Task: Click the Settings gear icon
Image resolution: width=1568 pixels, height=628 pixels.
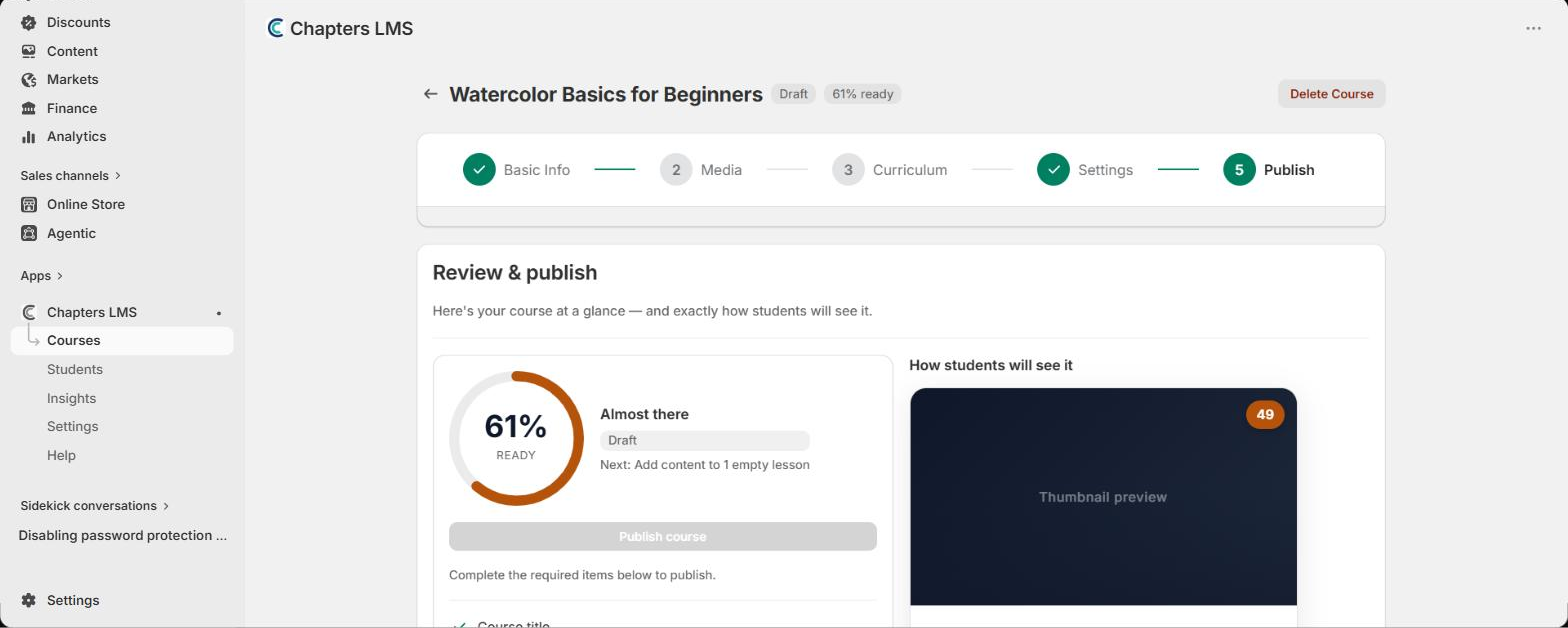Action: pyautogui.click(x=29, y=600)
